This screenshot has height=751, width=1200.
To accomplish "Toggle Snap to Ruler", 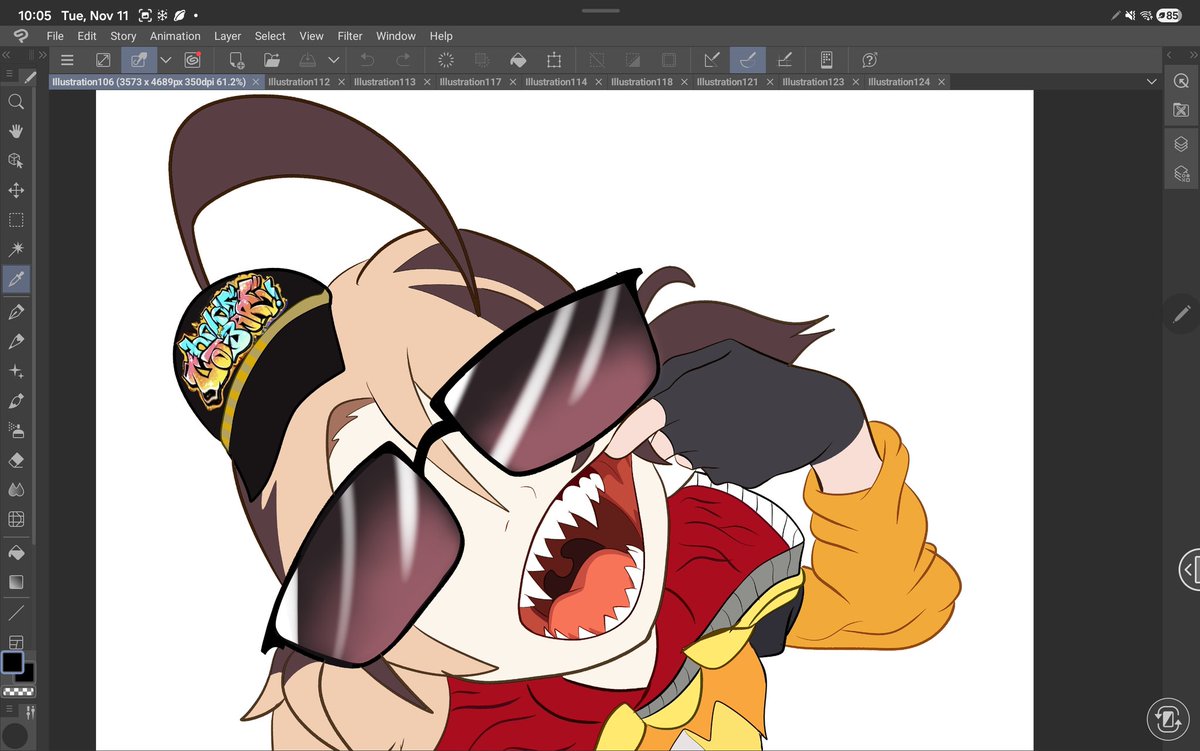I will click(x=713, y=60).
